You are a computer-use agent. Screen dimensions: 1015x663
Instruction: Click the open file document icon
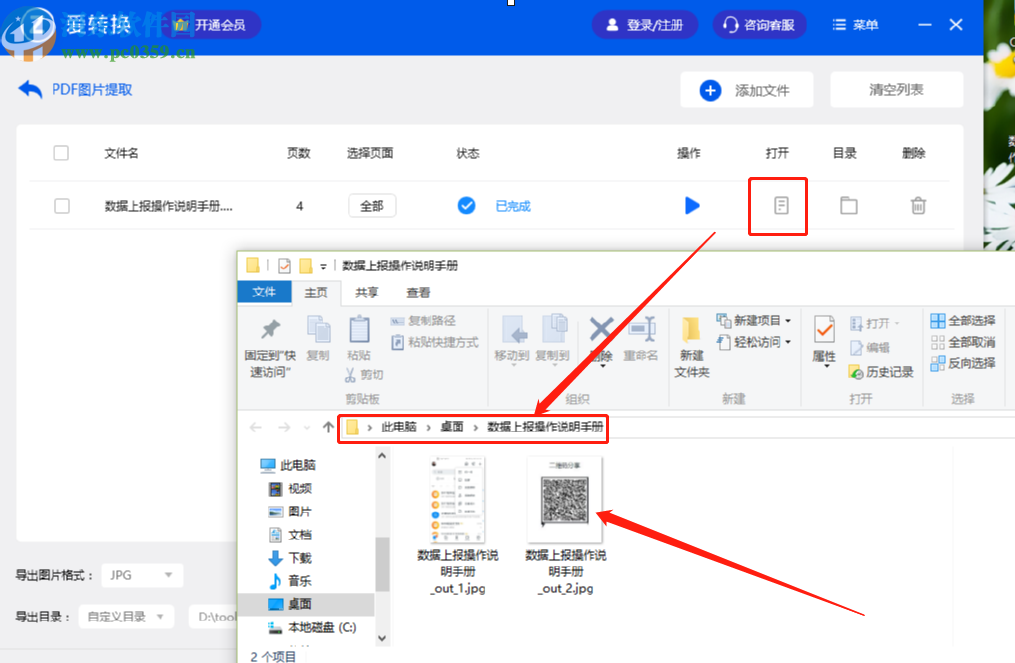pos(781,206)
